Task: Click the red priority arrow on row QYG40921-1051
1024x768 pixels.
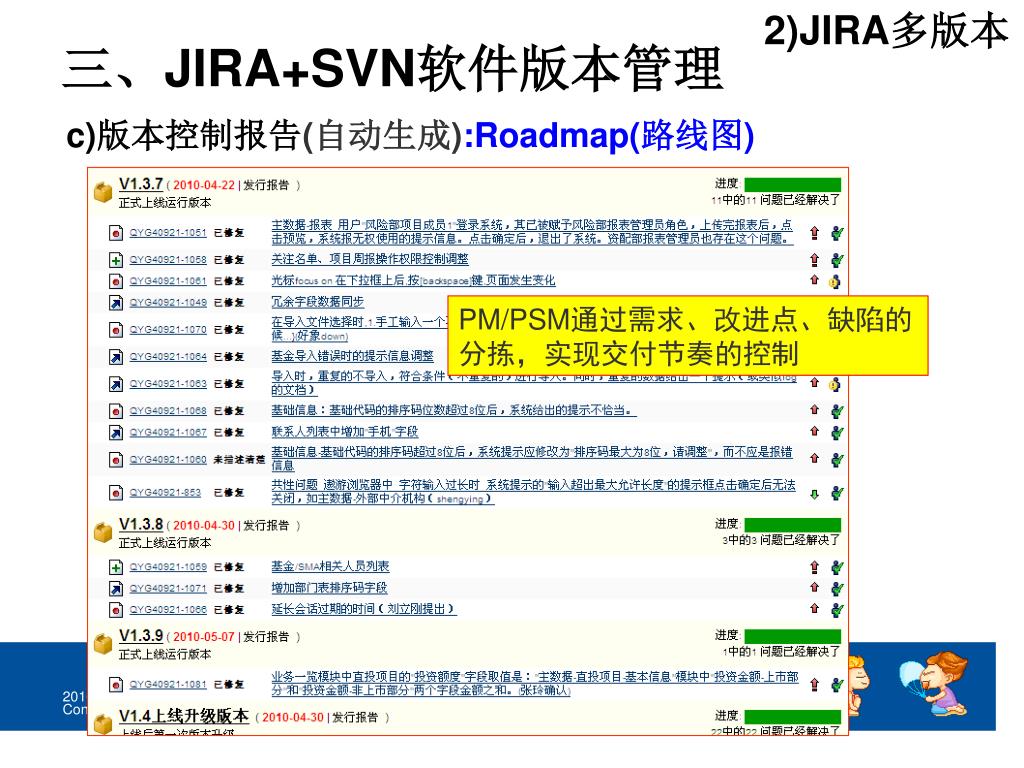Action: pyautogui.click(x=814, y=232)
